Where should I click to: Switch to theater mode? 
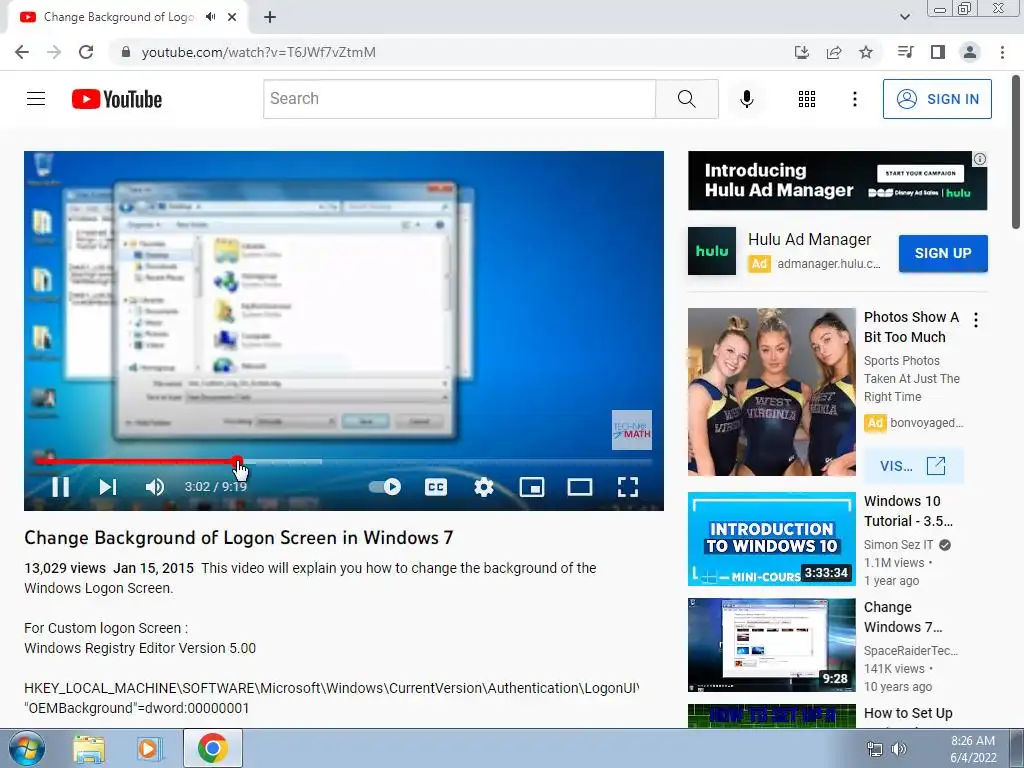point(580,487)
